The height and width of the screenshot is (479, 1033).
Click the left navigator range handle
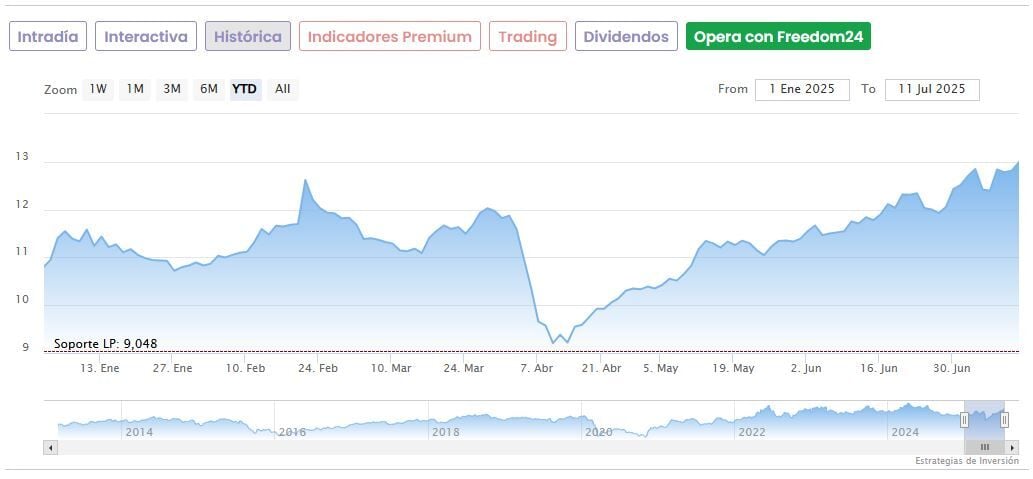pos(966,420)
